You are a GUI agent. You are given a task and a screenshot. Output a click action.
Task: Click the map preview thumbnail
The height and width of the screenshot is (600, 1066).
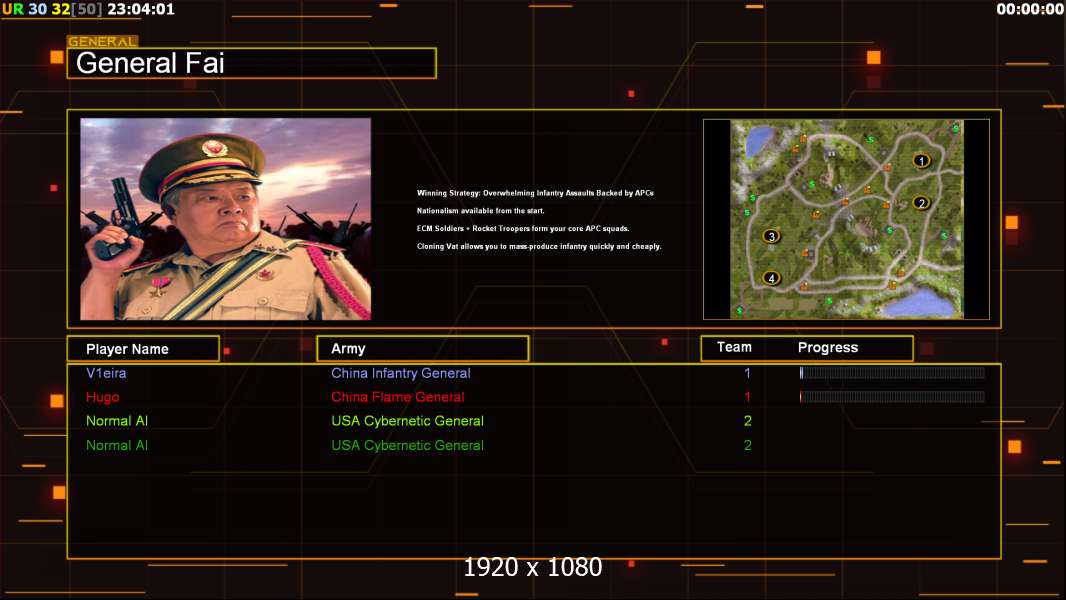pos(846,219)
